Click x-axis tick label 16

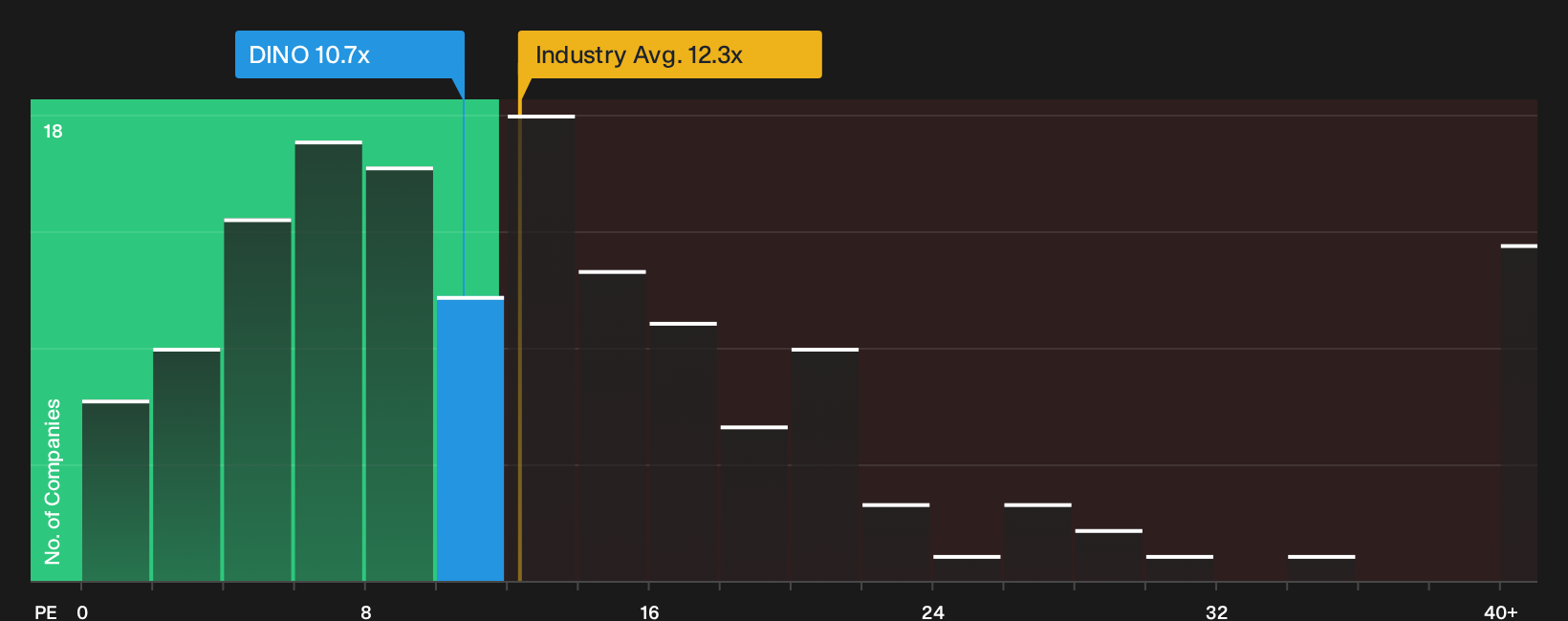[x=649, y=611]
